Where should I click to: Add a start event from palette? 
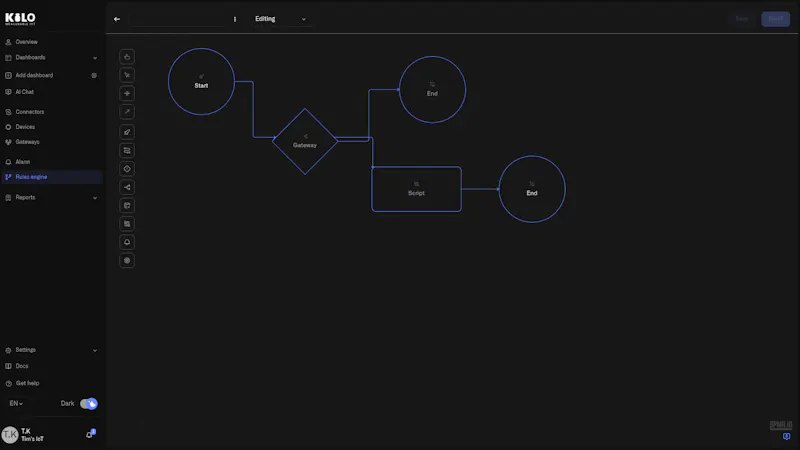coord(127,132)
